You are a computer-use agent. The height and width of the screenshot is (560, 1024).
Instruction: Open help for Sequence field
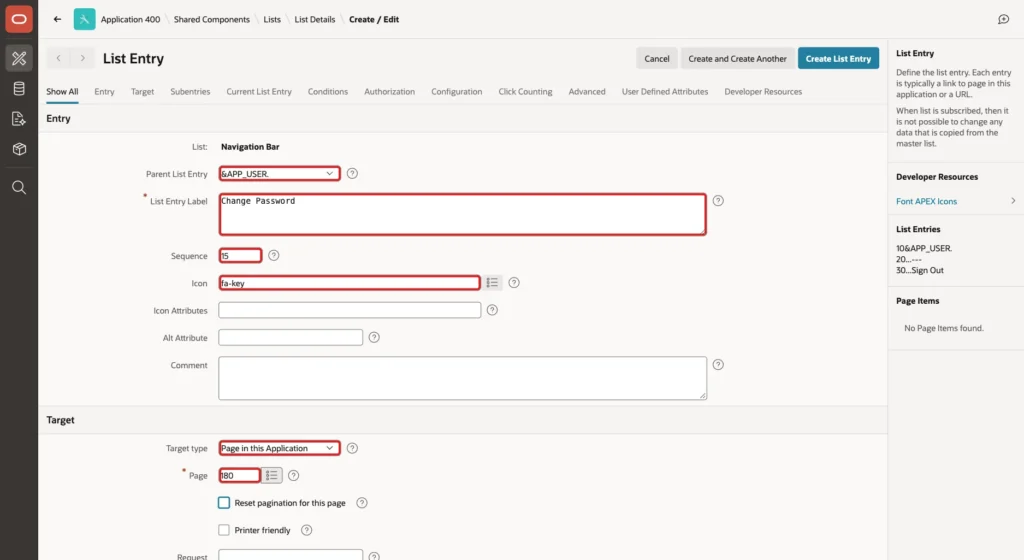(274, 255)
